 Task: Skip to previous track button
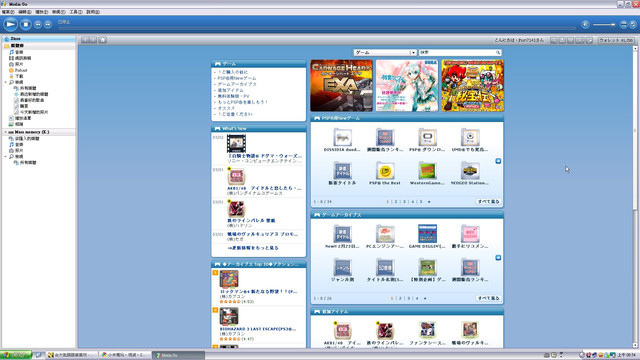pyautogui.click(x=38, y=24)
